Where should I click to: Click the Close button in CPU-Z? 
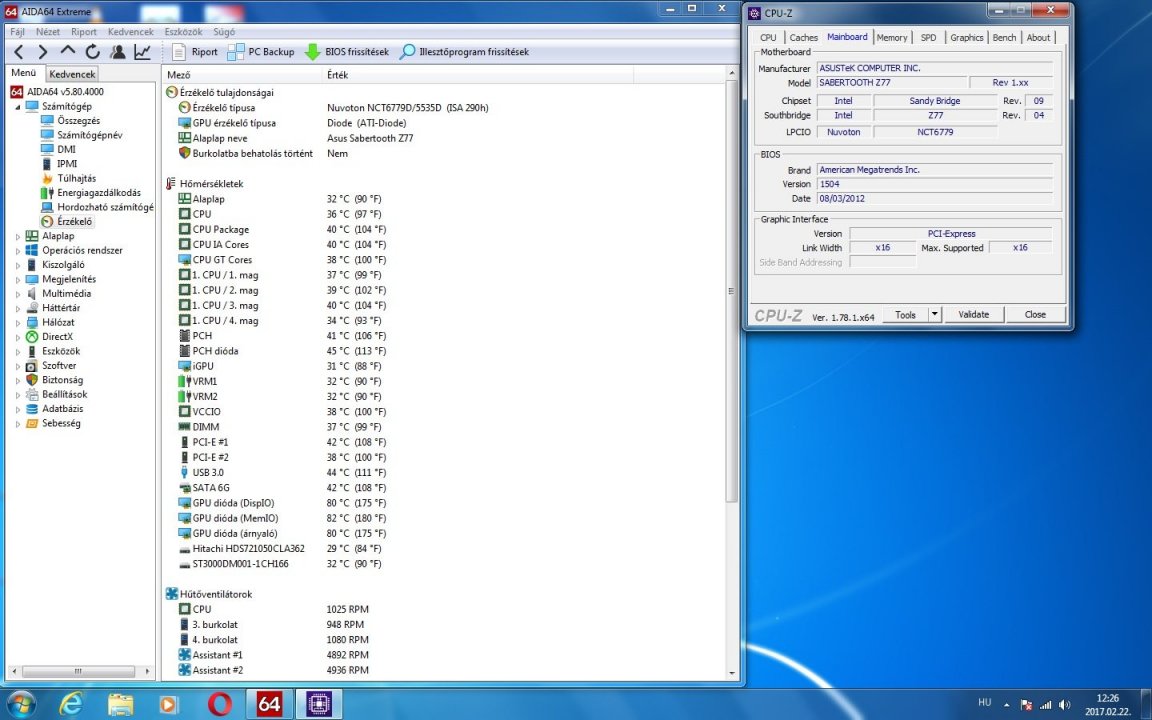tap(1035, 314)
